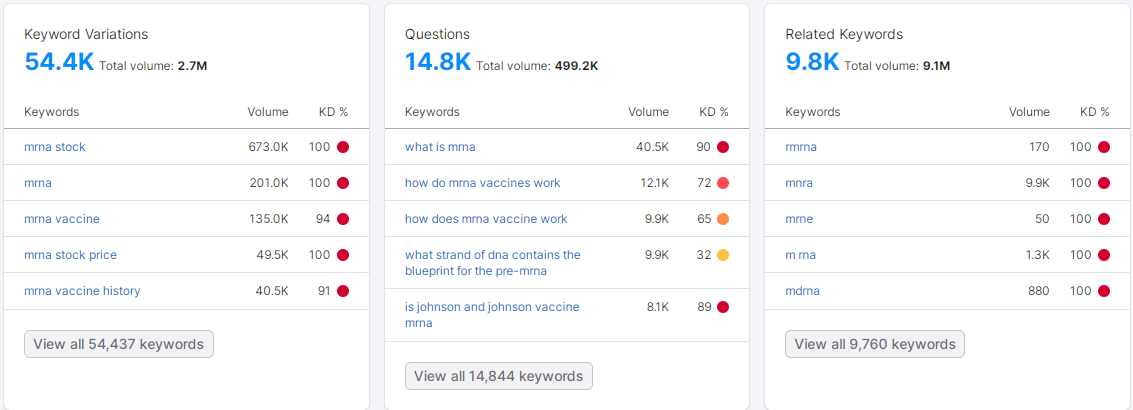The width and height of the screenshot is (1133, 410).
Task: Select 'what is mrna' question link
Action: [440, 147]
